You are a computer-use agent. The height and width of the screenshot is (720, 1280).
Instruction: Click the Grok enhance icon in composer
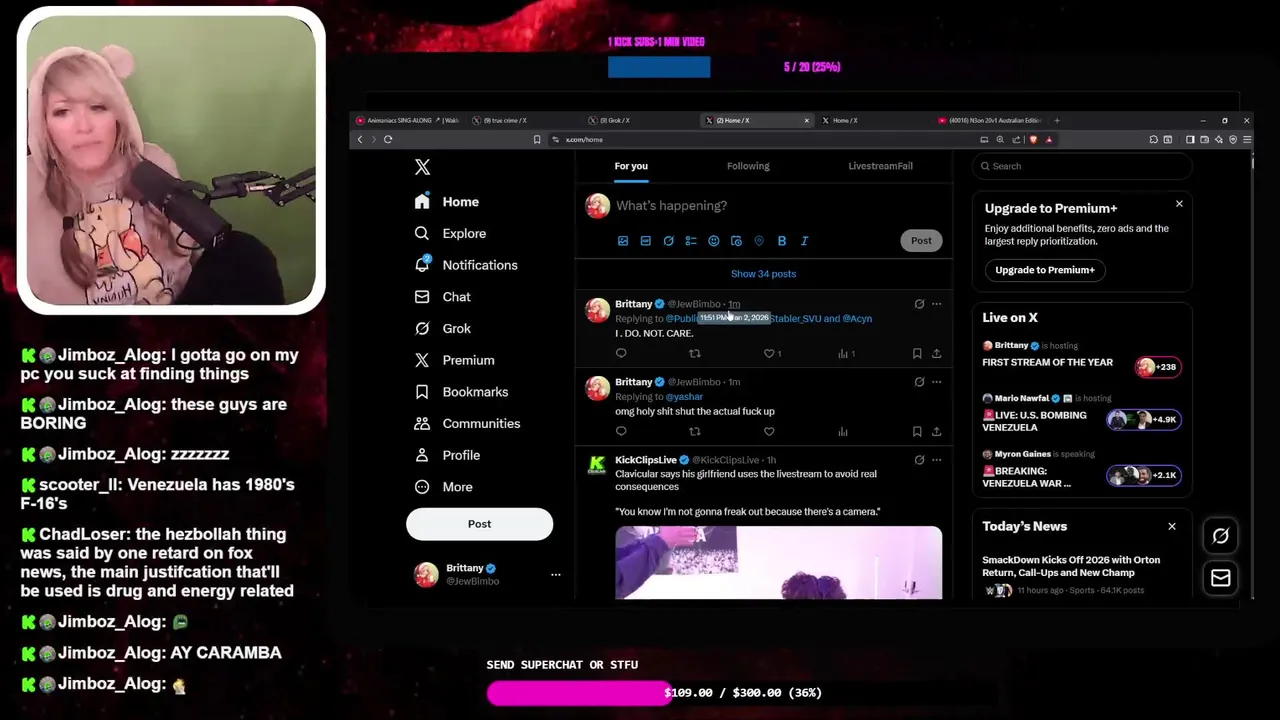point(668,241)
